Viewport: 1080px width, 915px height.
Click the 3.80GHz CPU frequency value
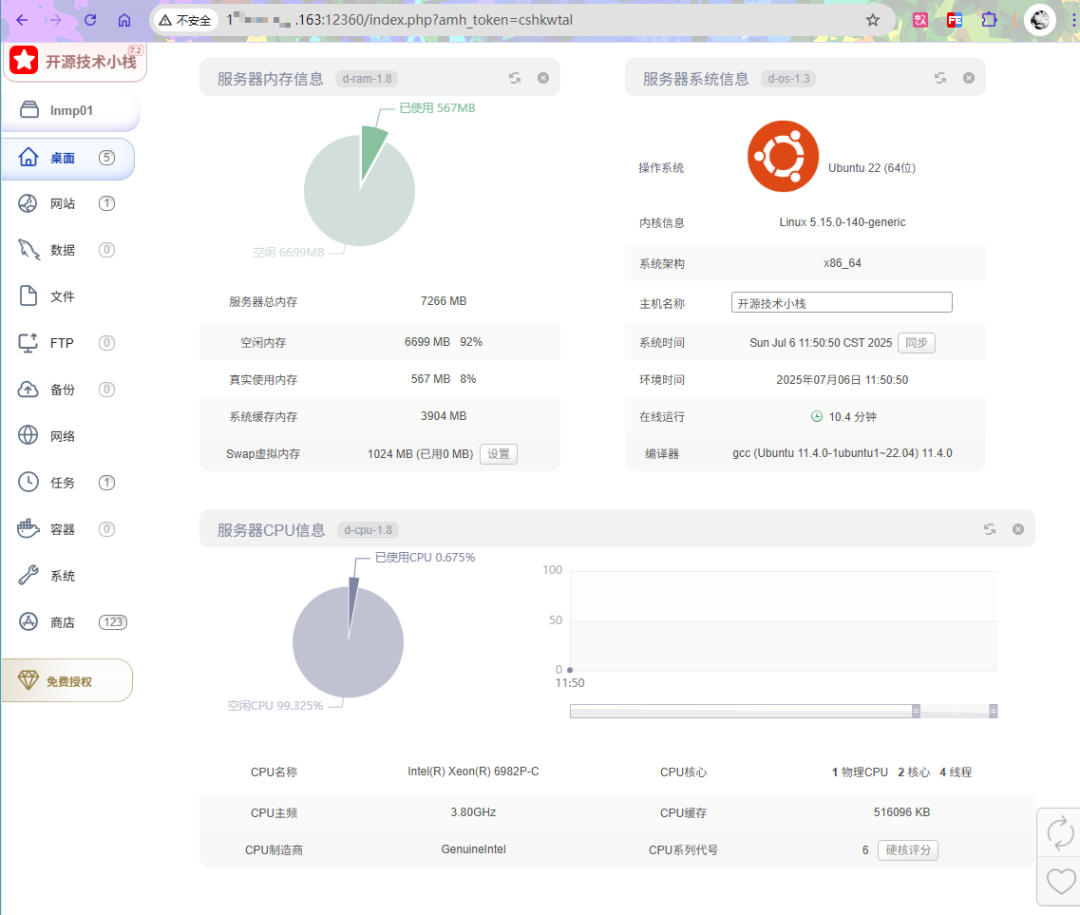click(473, 812)
